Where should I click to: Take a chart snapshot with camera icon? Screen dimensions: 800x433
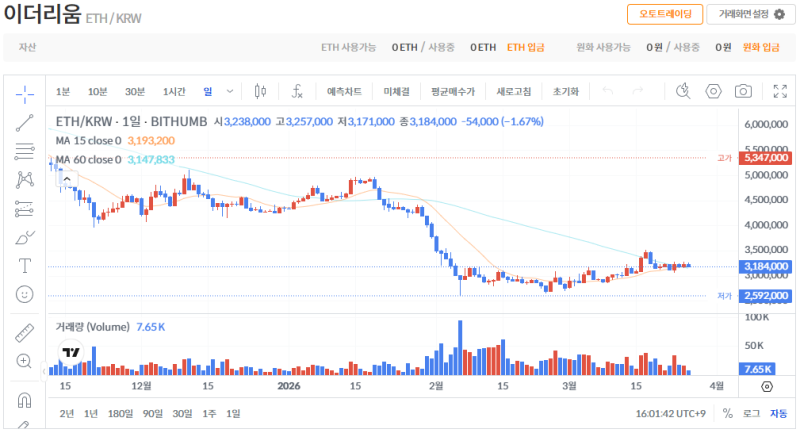pyautogui.click(x=743, y=91)
